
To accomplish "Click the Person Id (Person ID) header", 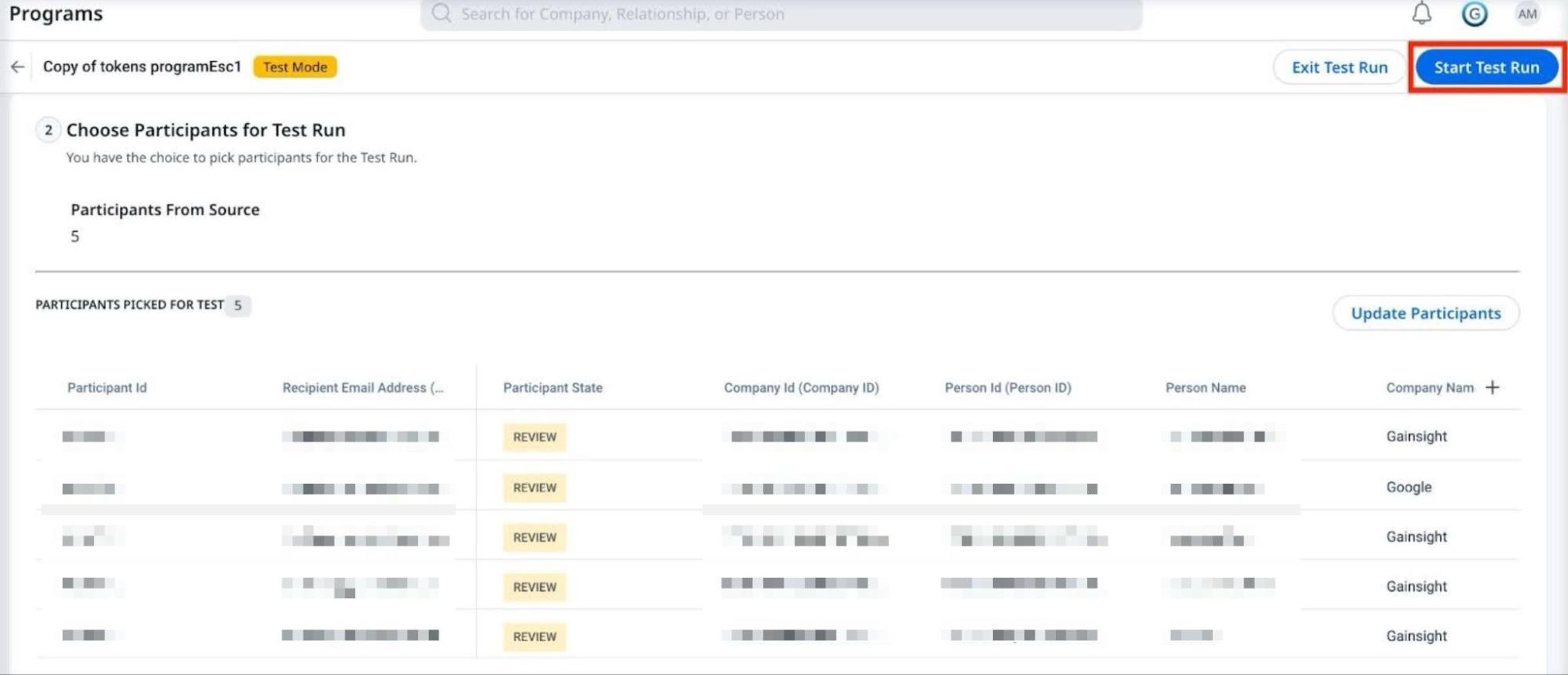I will coord(1007,388).
